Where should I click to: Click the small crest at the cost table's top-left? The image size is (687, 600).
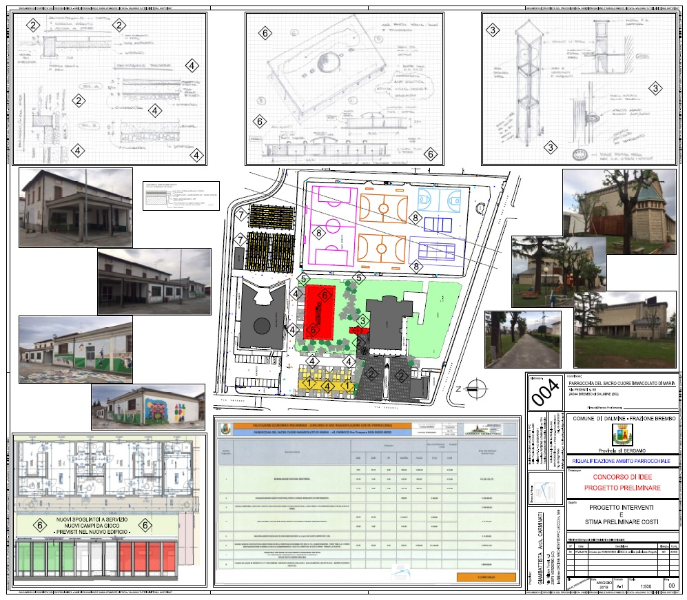[225, 429]
